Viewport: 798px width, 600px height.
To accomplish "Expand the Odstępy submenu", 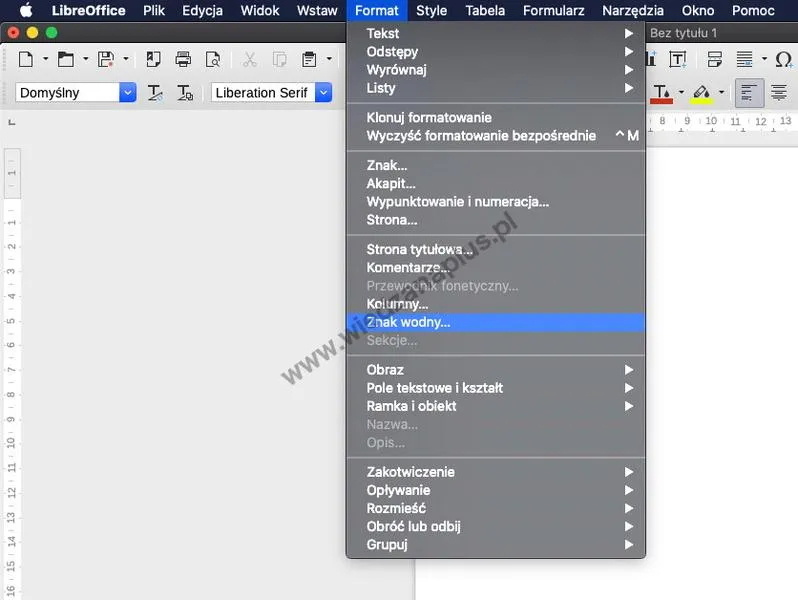I will 496,52.
